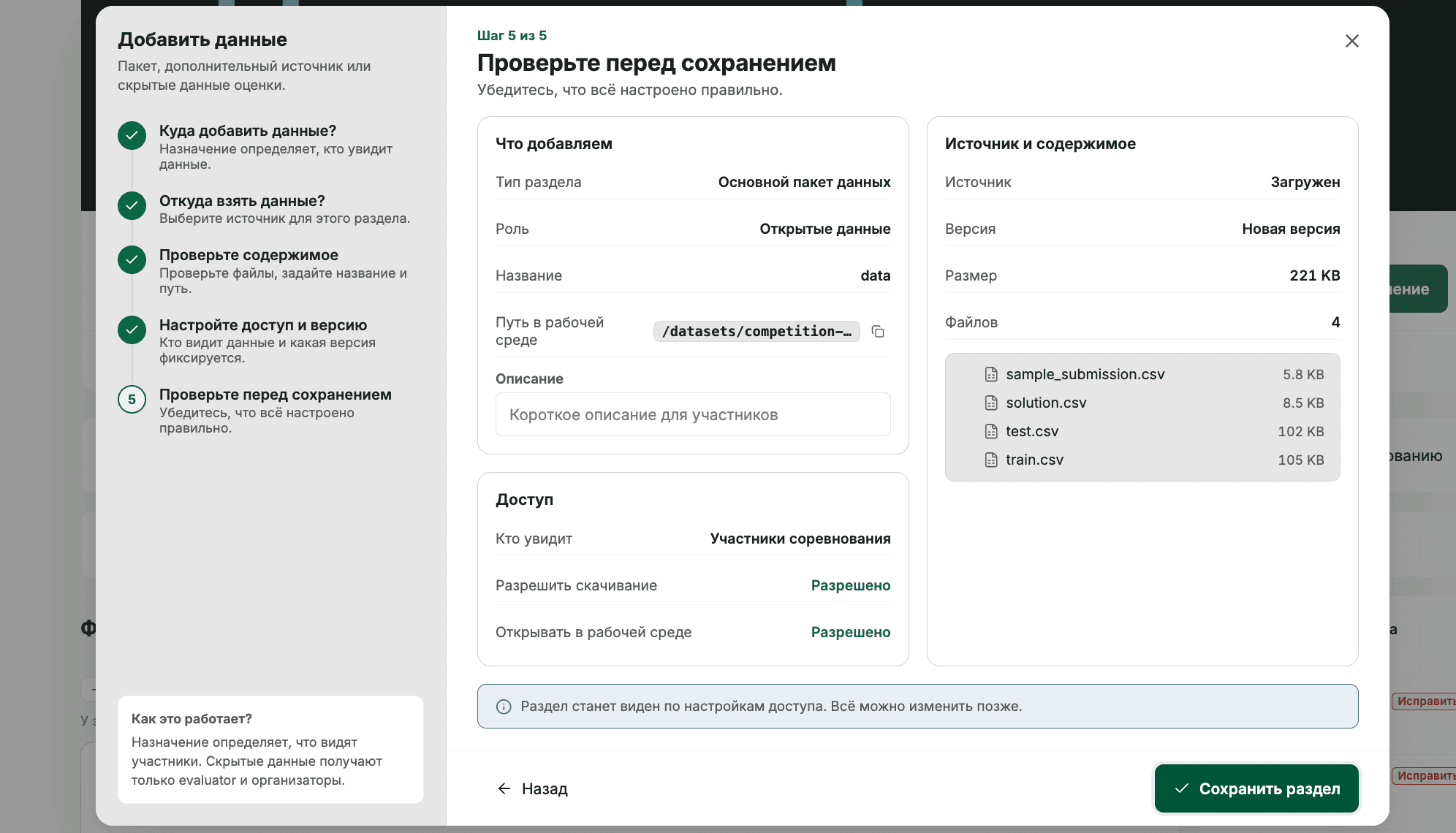
Task: Click the 'Основной пакет данных' value
Action: (804, 182)
